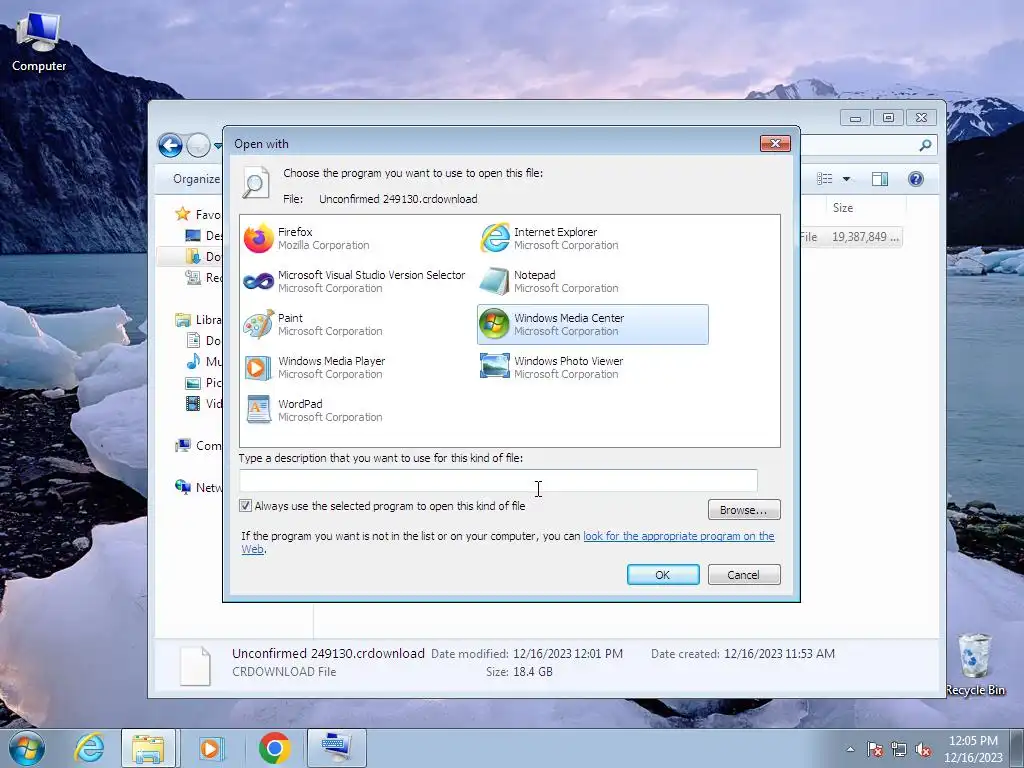The height and width of the screenshot is (768, 1024).
Task: Select the Computer desktop icon
Action: 39,42
